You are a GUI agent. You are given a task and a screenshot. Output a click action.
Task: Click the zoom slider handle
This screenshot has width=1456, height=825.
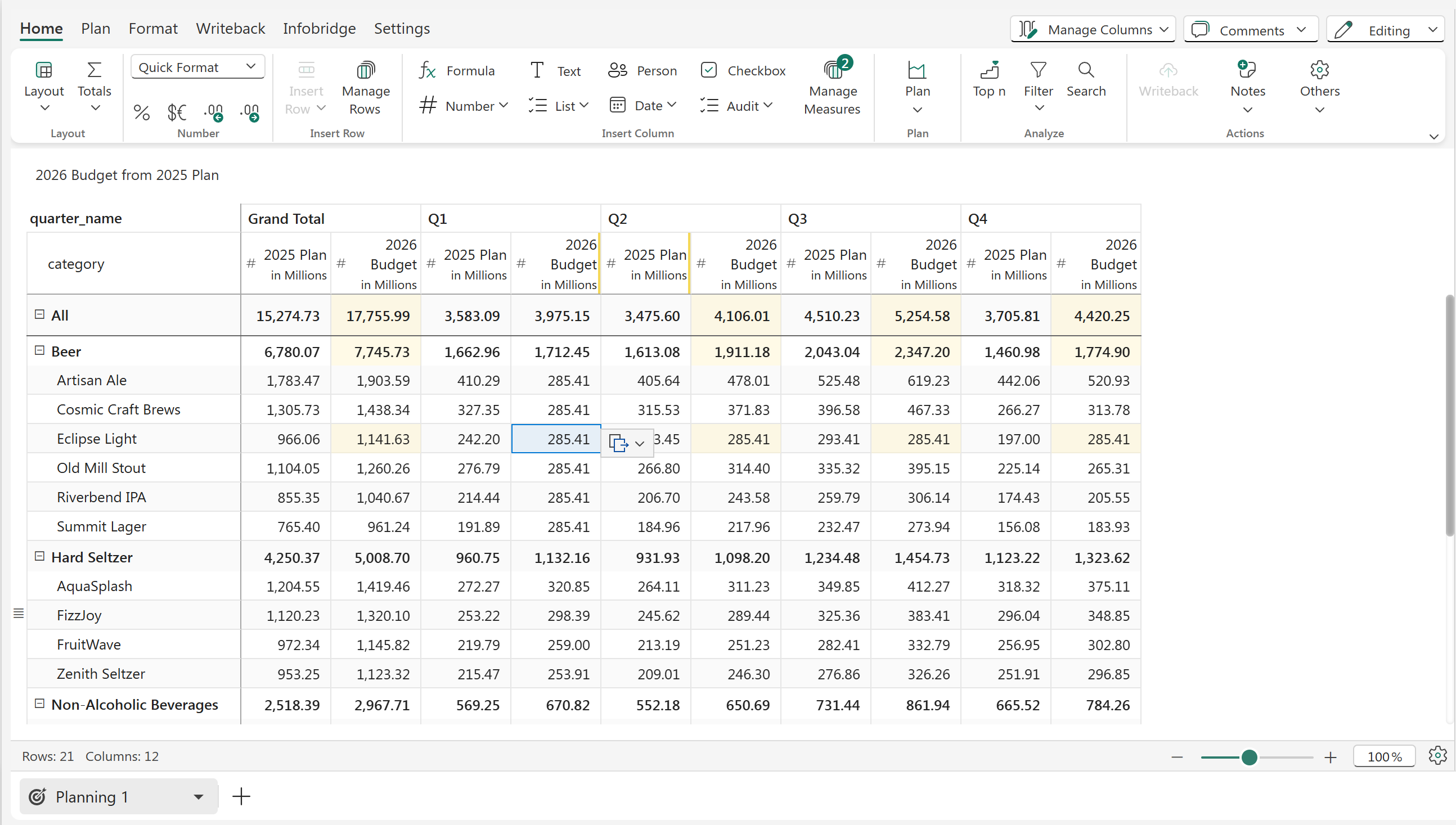click(1248, 757)
